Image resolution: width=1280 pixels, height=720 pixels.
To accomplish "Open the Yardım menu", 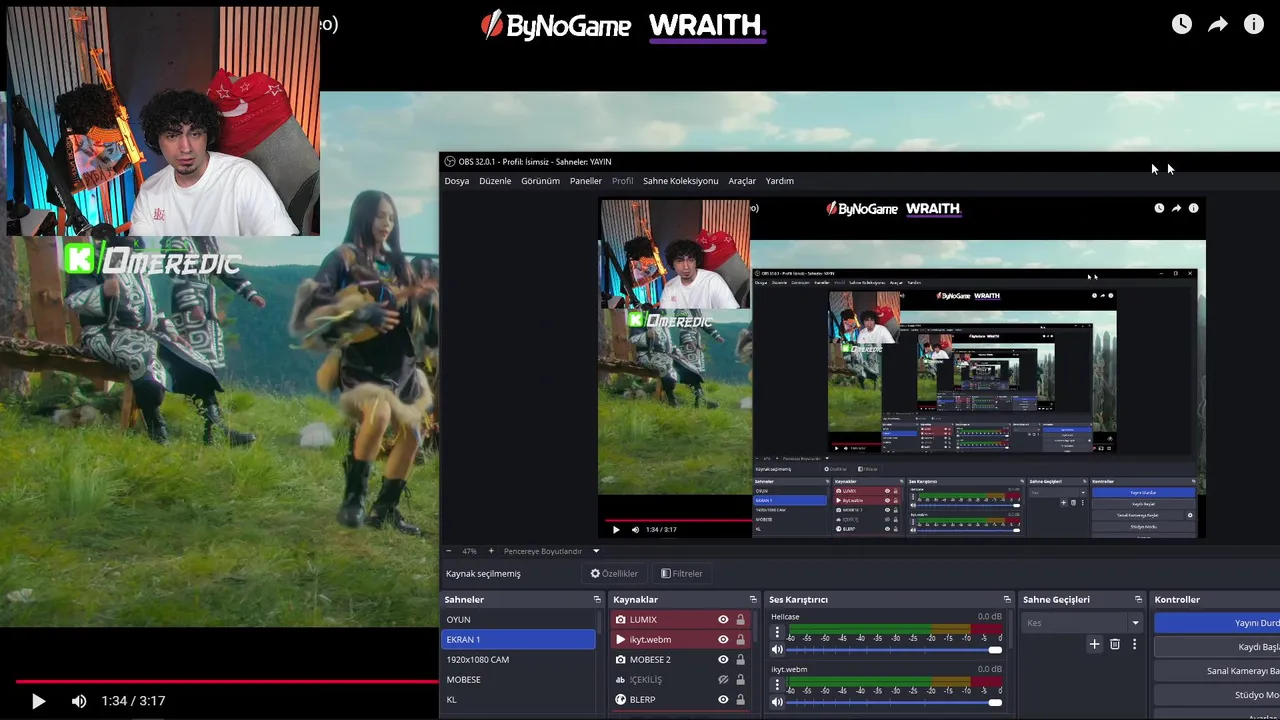I will 779,181.
